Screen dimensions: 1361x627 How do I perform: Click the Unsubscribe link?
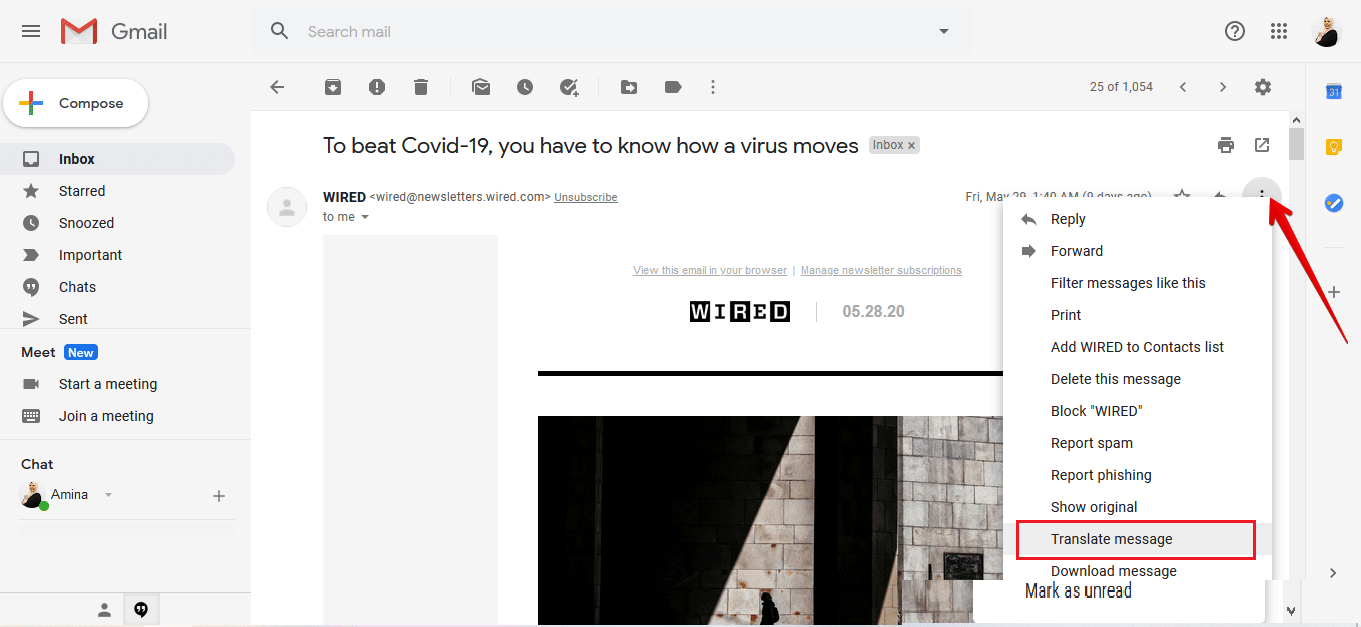(585, 197)
